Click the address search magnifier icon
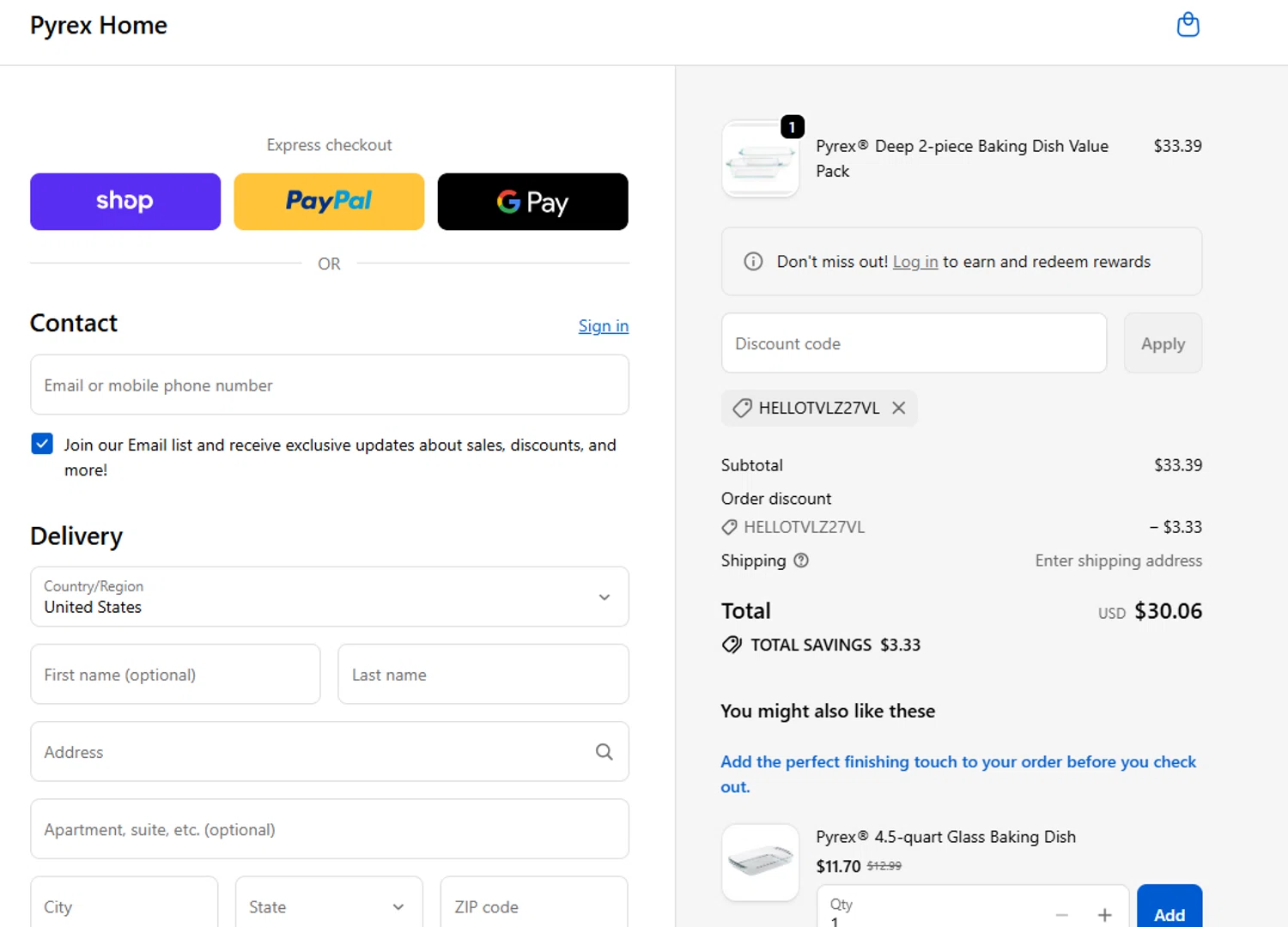The height and width of the screenshot is (927, 1288). (x=605, y=752)
